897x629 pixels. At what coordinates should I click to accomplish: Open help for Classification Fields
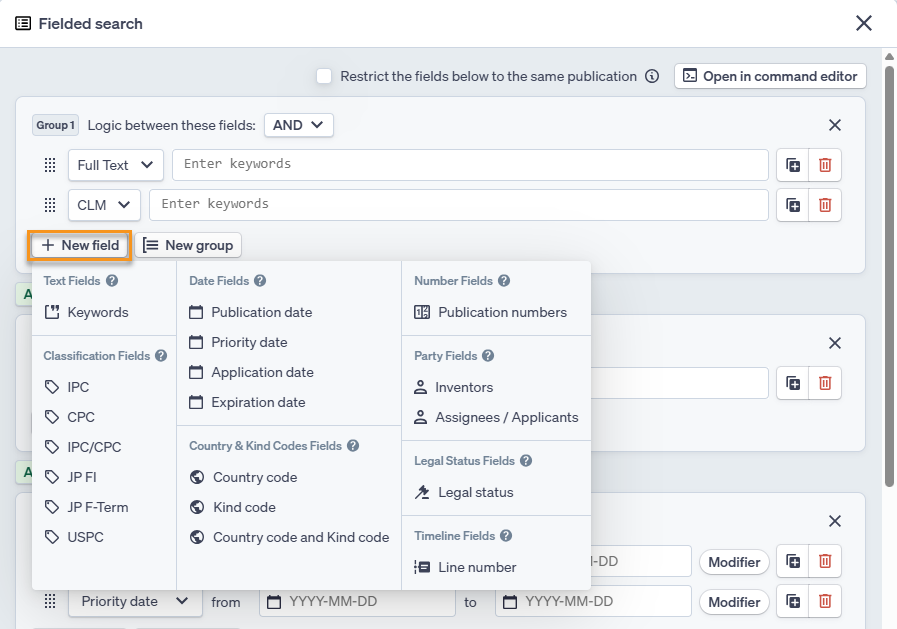click(161, 356)
